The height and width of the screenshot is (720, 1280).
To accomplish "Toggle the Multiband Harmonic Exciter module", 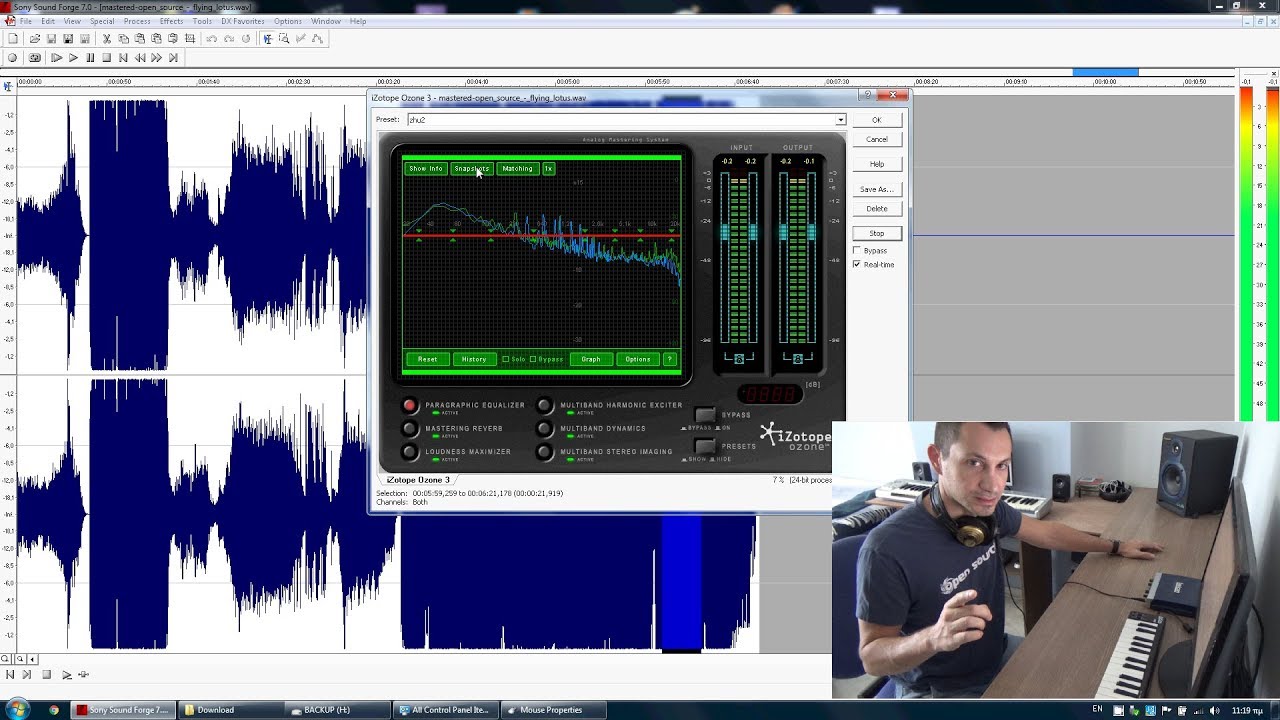I will 544,405.
